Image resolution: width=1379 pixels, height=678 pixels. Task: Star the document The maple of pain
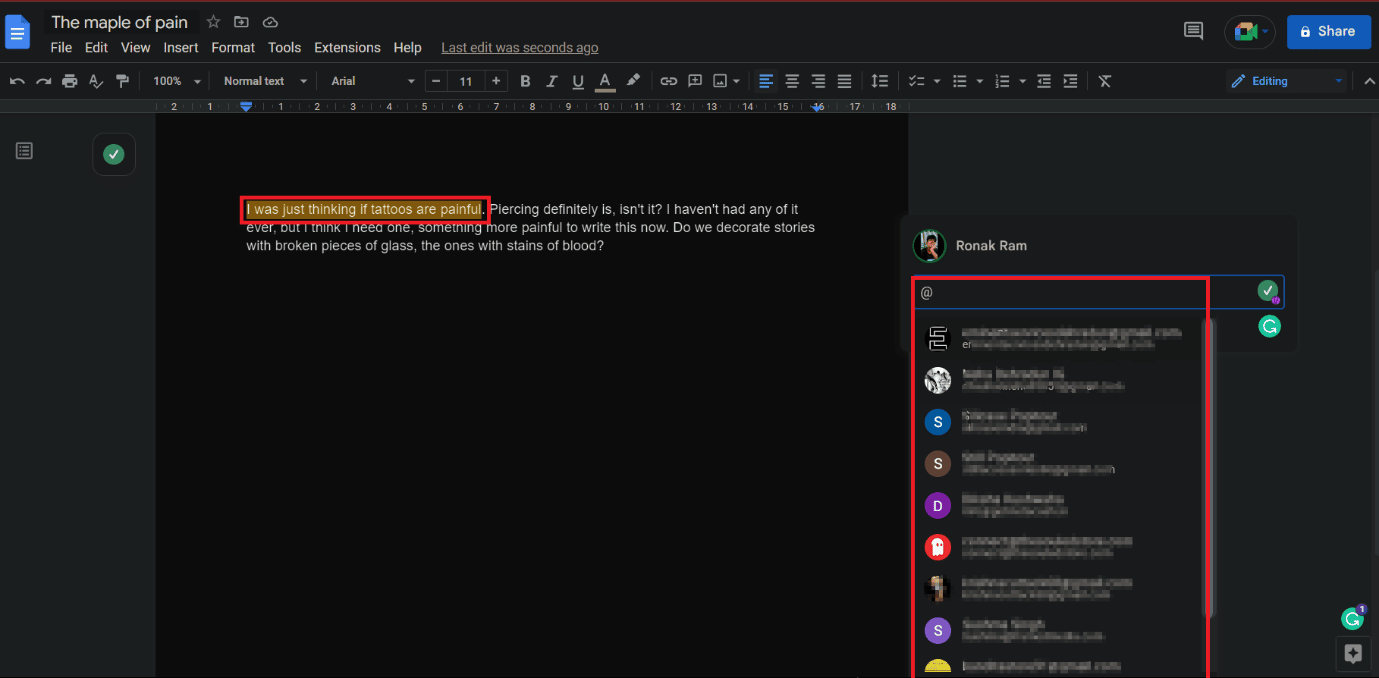pos(213,22)
